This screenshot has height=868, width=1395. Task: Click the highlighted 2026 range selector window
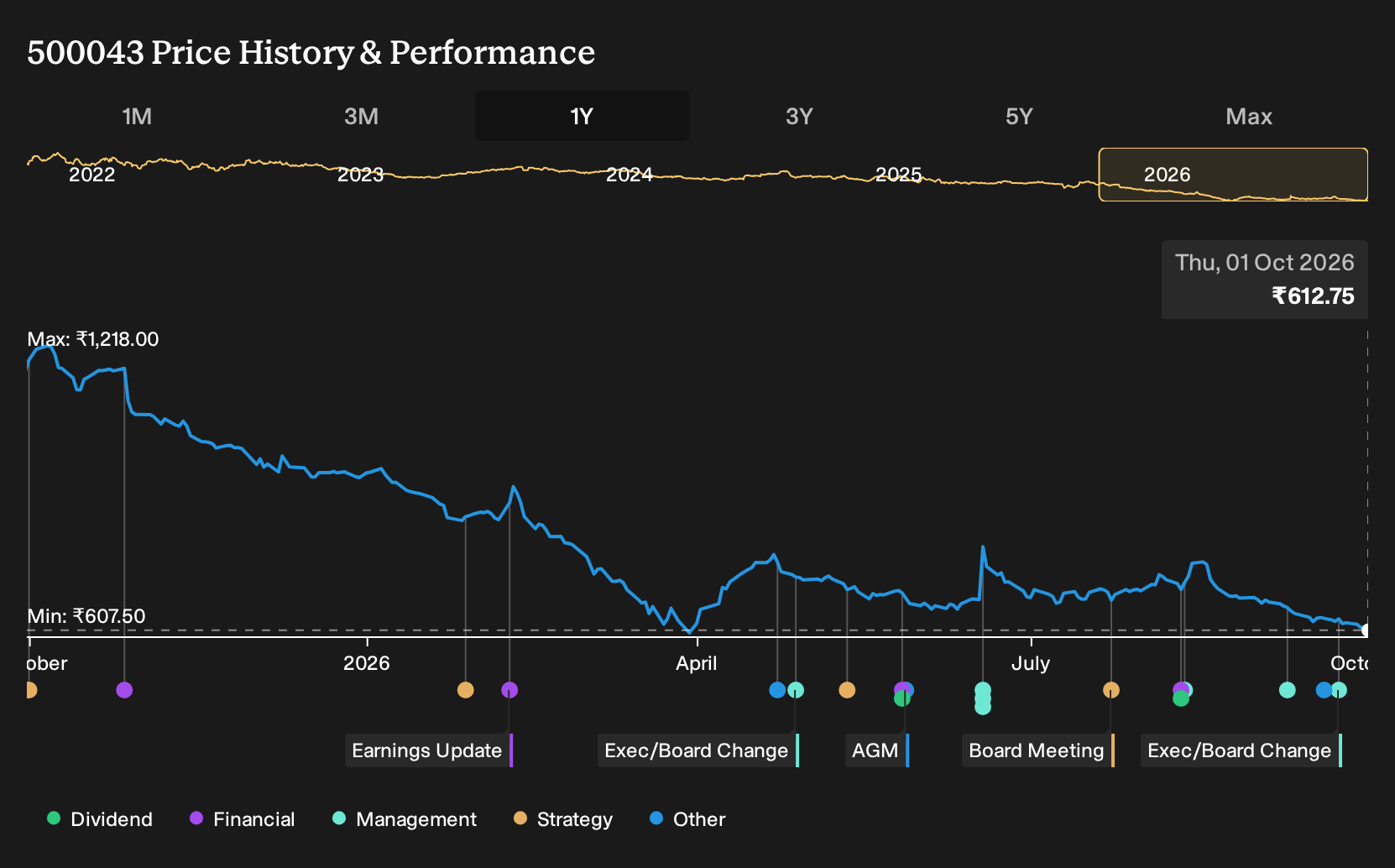coord(1233,175)
